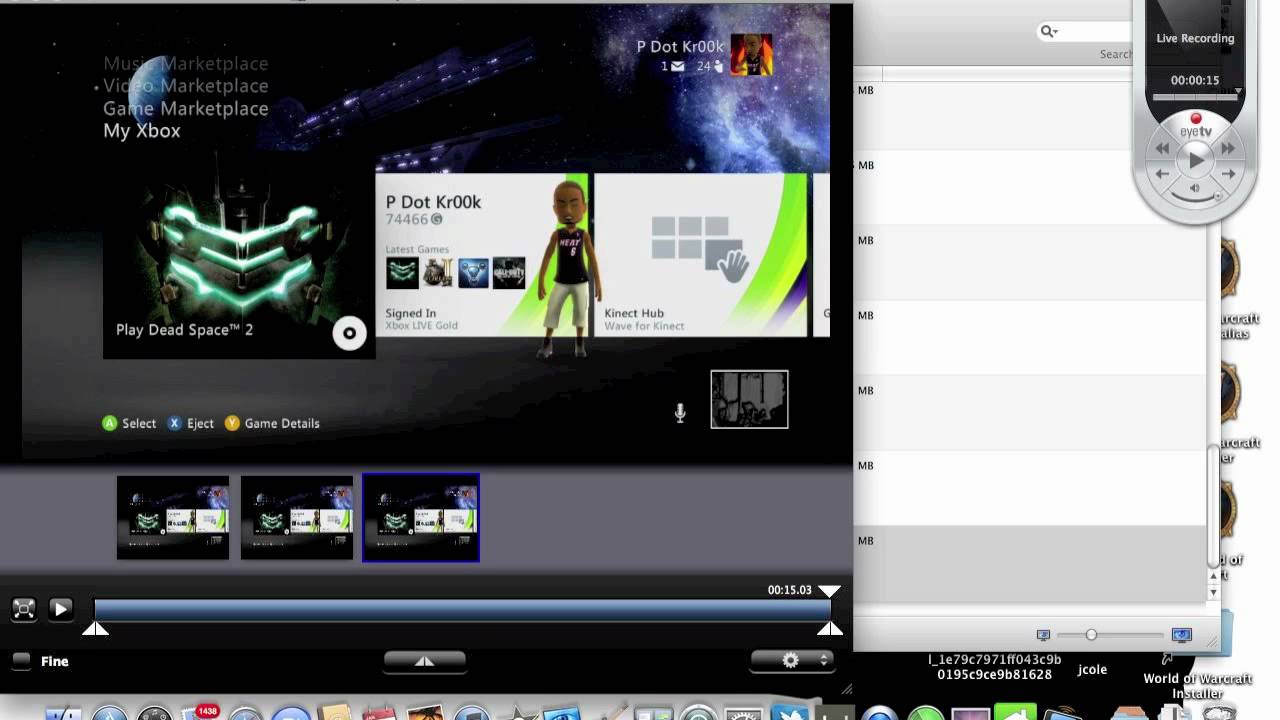Collapse the thumbnail strip with the triangle button

pos(425,660)
